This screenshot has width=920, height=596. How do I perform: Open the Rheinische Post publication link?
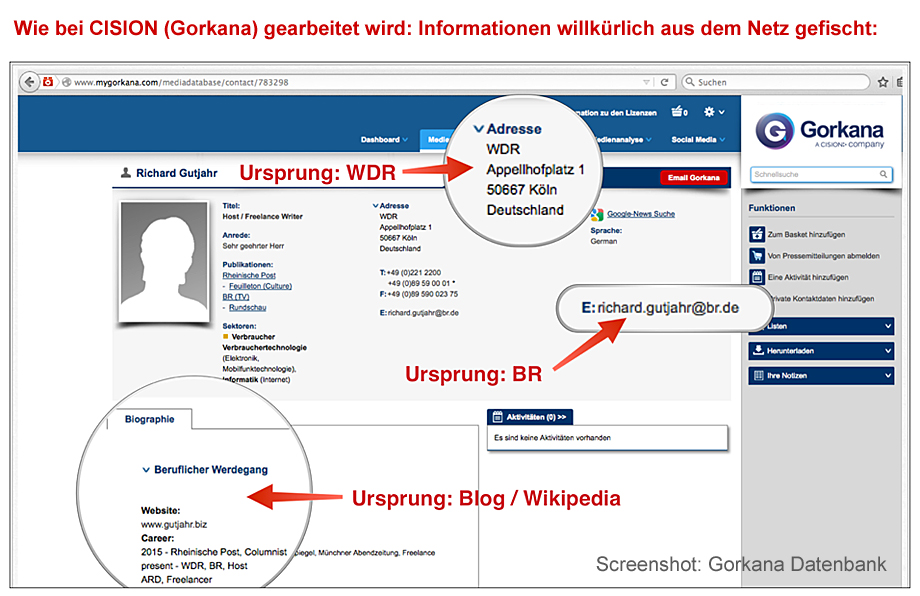point(249,275)
